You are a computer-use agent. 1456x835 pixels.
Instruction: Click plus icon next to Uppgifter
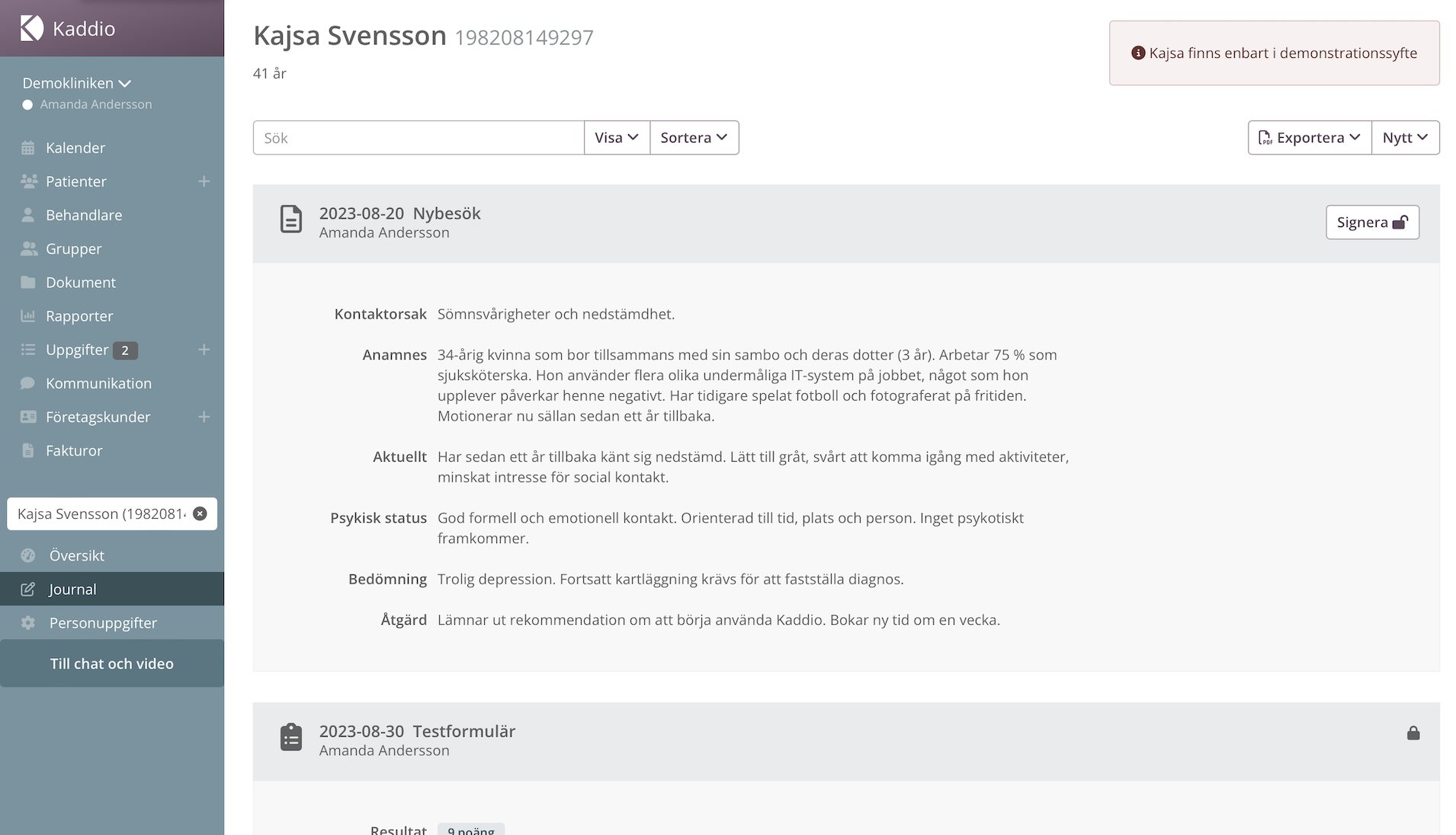204,350
